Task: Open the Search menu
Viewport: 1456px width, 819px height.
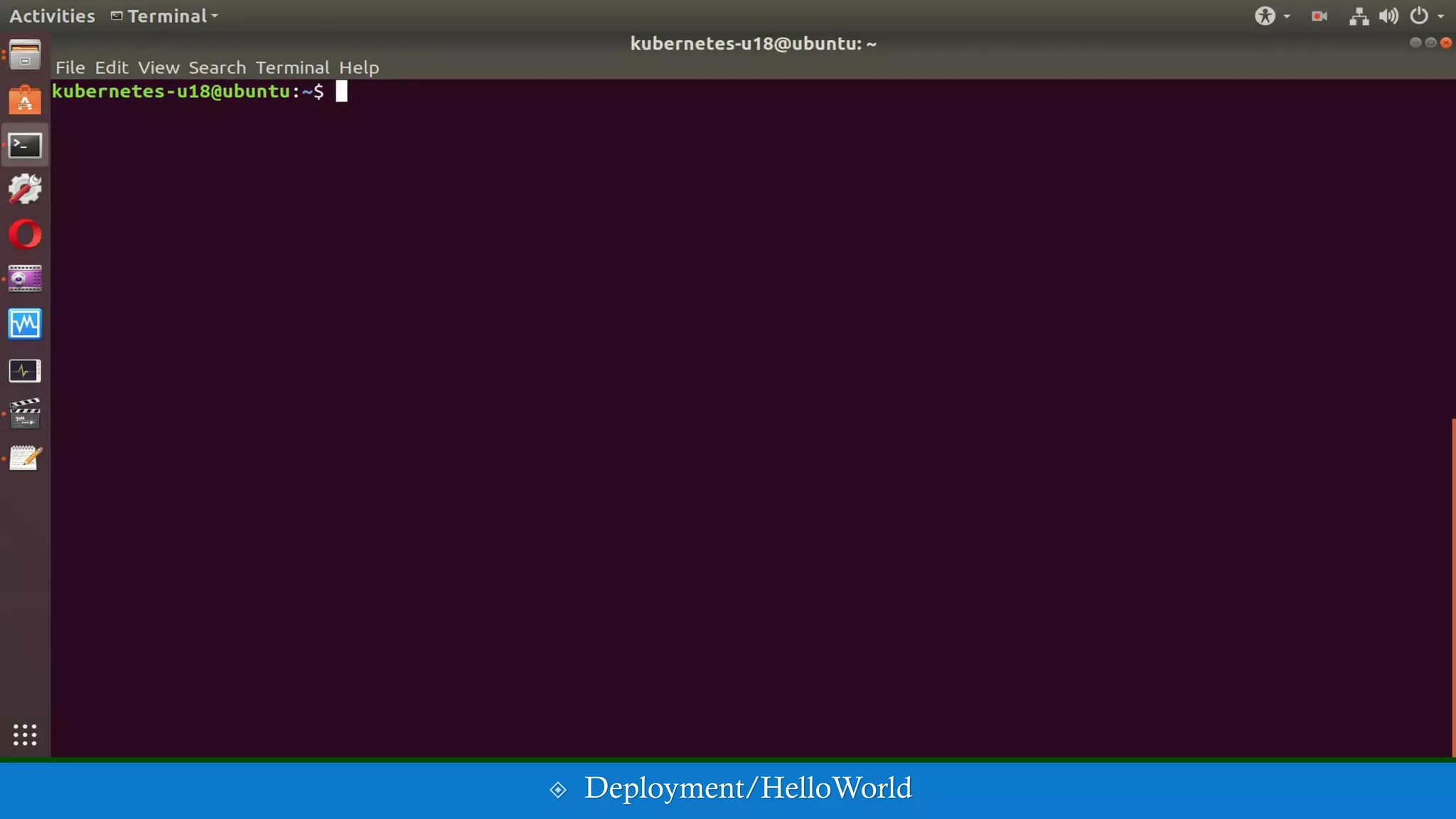Action: pyautogui.click(x=217, y=68)
